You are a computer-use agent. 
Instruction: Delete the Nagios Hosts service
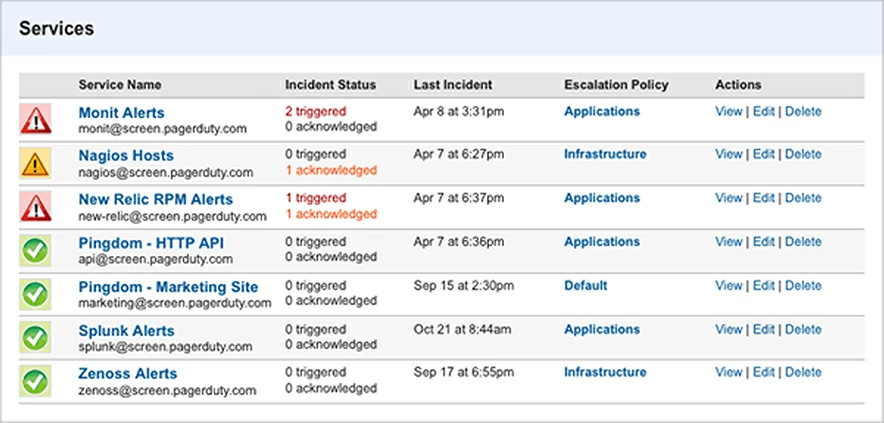tap(803, 154)
